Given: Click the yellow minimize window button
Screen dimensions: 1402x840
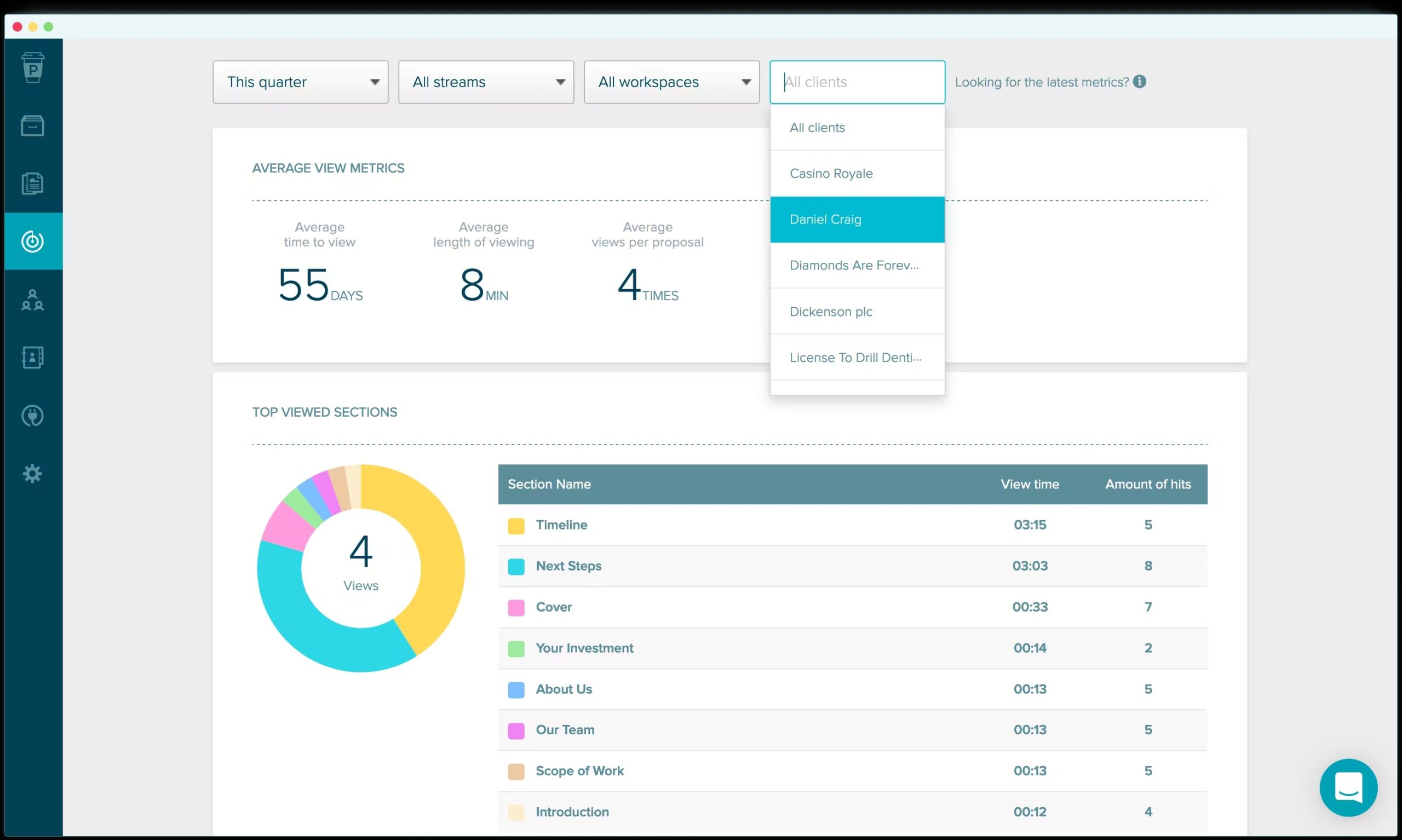Looking at the screenshot, I should [x=33, y=27].
